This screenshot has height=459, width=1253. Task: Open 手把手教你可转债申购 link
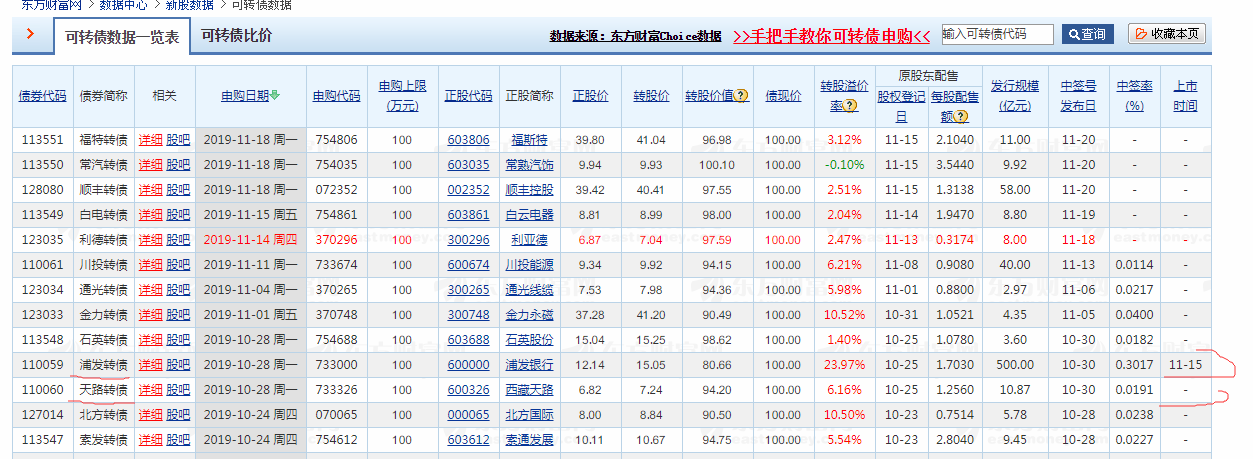pyautogui.click(x=832, y=36)
